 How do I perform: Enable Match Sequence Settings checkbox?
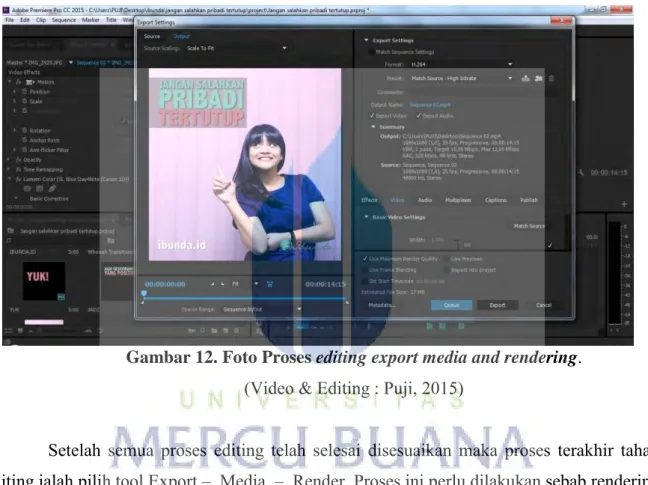point(371,52)
